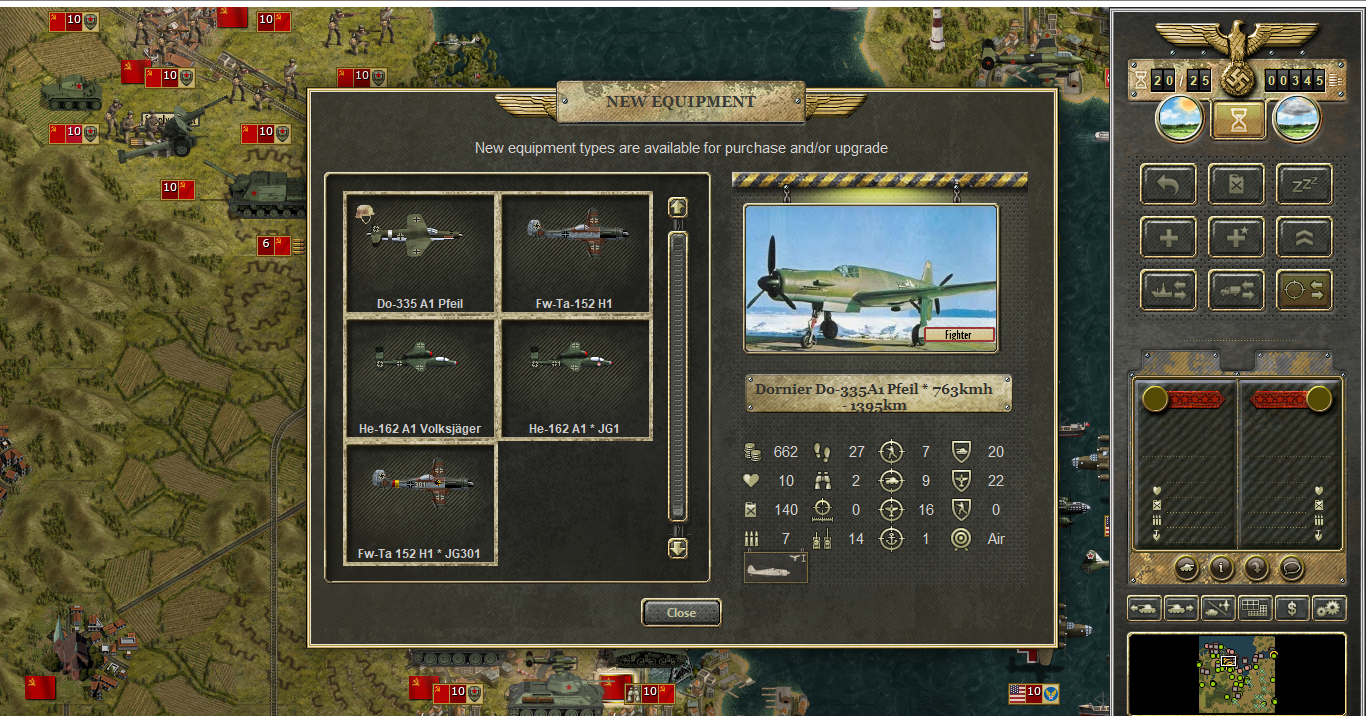Click the close defense infantry shield icon
The height and width of the screenshot is (716, 1366).
pos(962,509)
